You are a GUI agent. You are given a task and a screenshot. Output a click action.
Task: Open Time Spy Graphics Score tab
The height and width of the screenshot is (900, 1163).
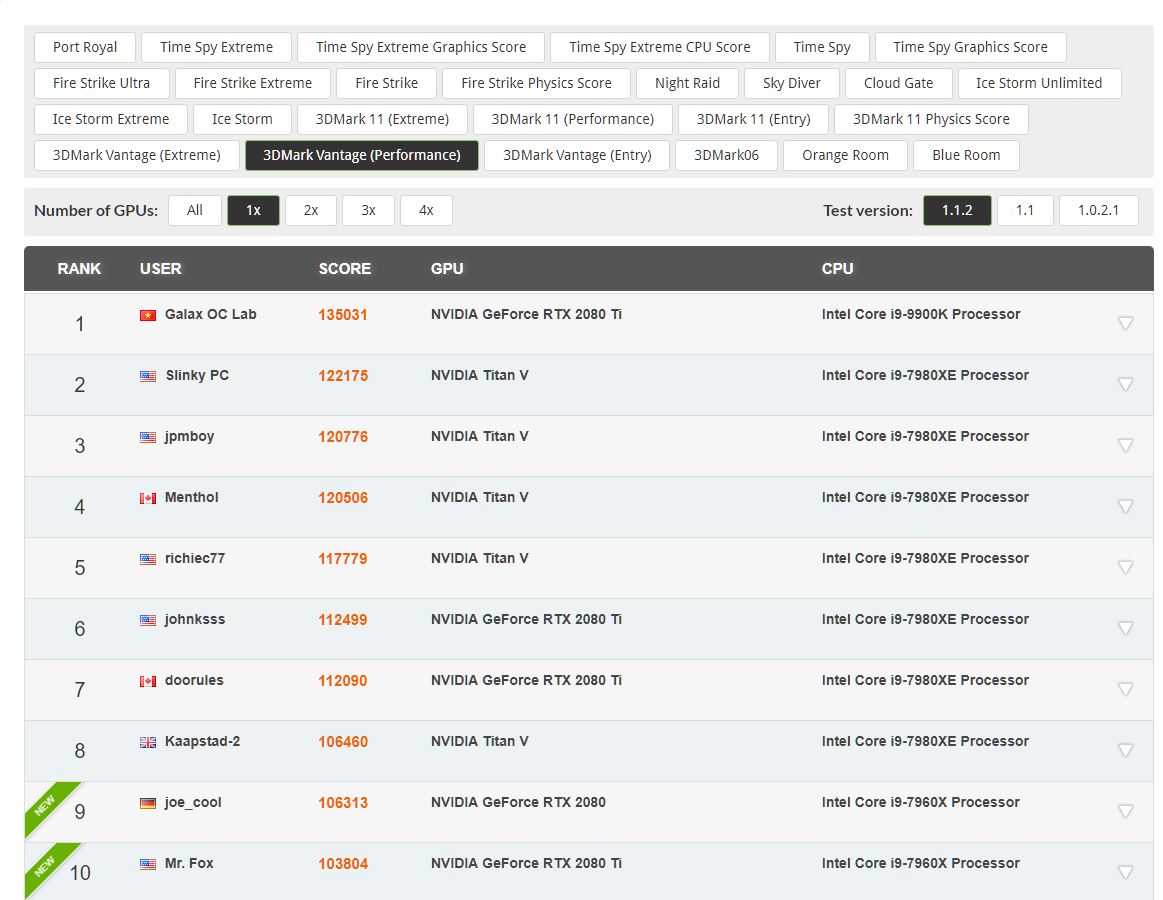coord(970,47)
